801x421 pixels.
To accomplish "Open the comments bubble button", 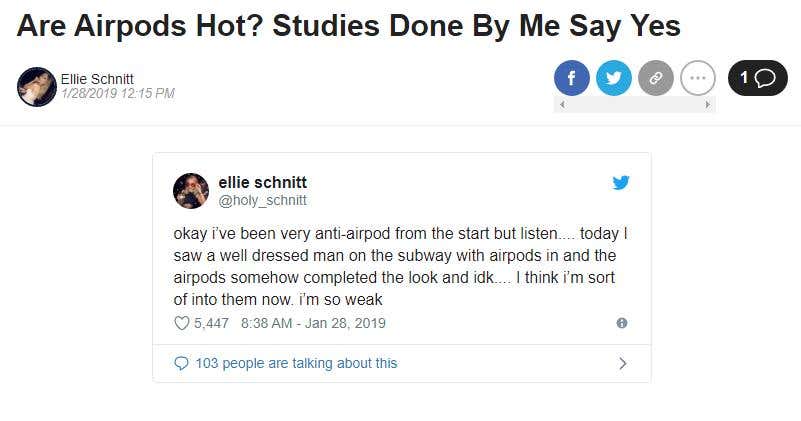I will point(758,78).
